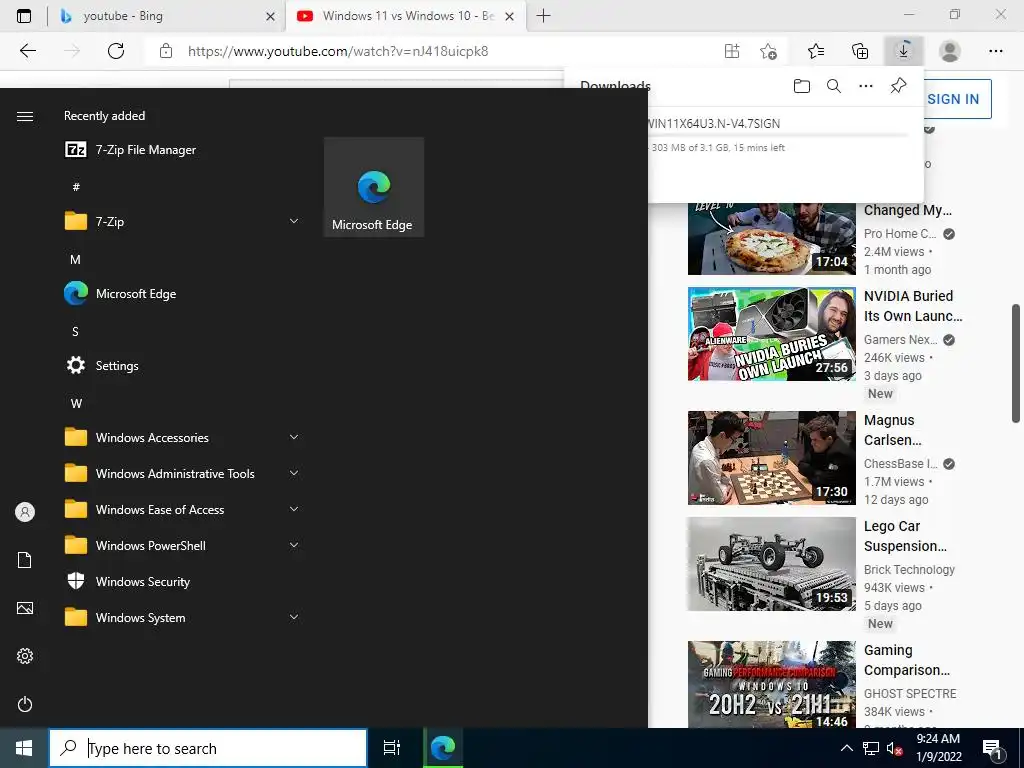
Task: Focus the taskbar search box
Action: pyautogui.click(x=208, y=748)
